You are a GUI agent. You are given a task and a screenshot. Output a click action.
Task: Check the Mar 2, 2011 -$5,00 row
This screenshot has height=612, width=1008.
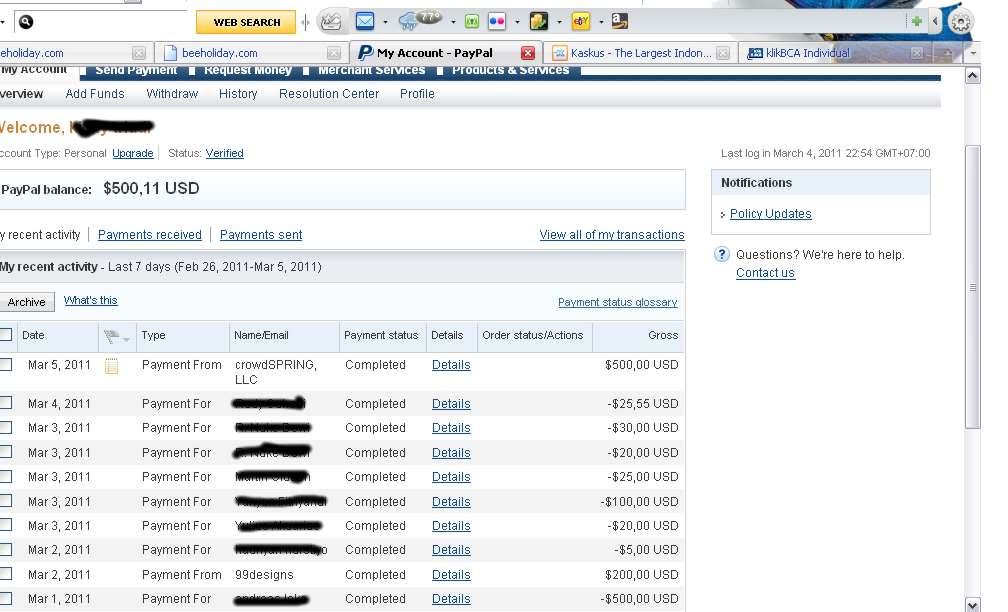point(6,550)
